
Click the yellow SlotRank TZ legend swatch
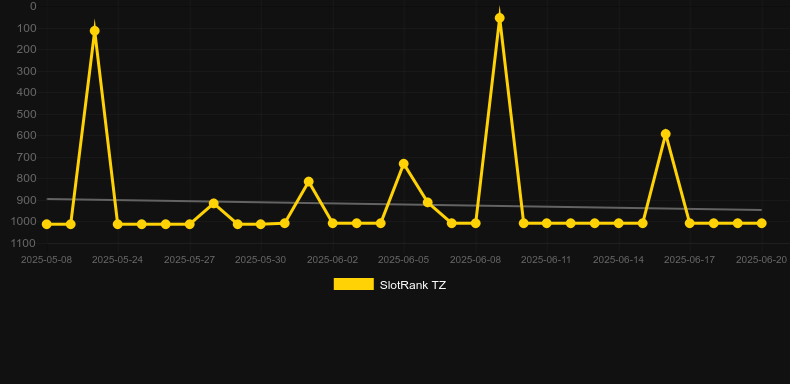354,284
